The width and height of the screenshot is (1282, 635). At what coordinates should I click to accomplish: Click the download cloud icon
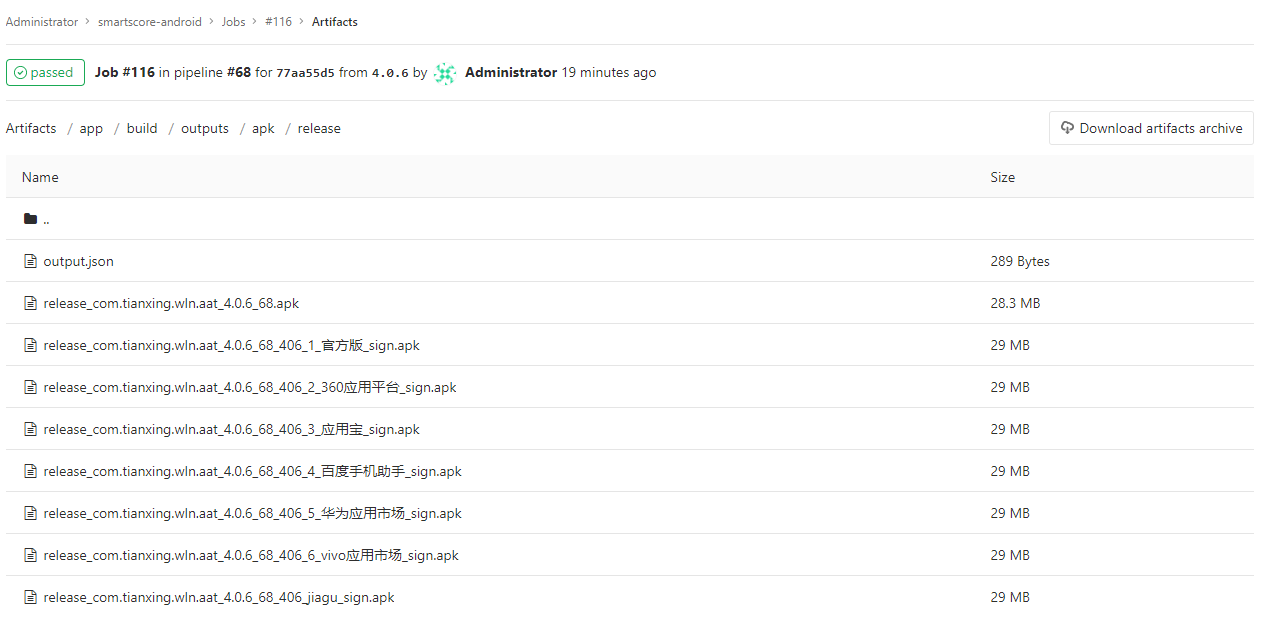pos(1067,128)
